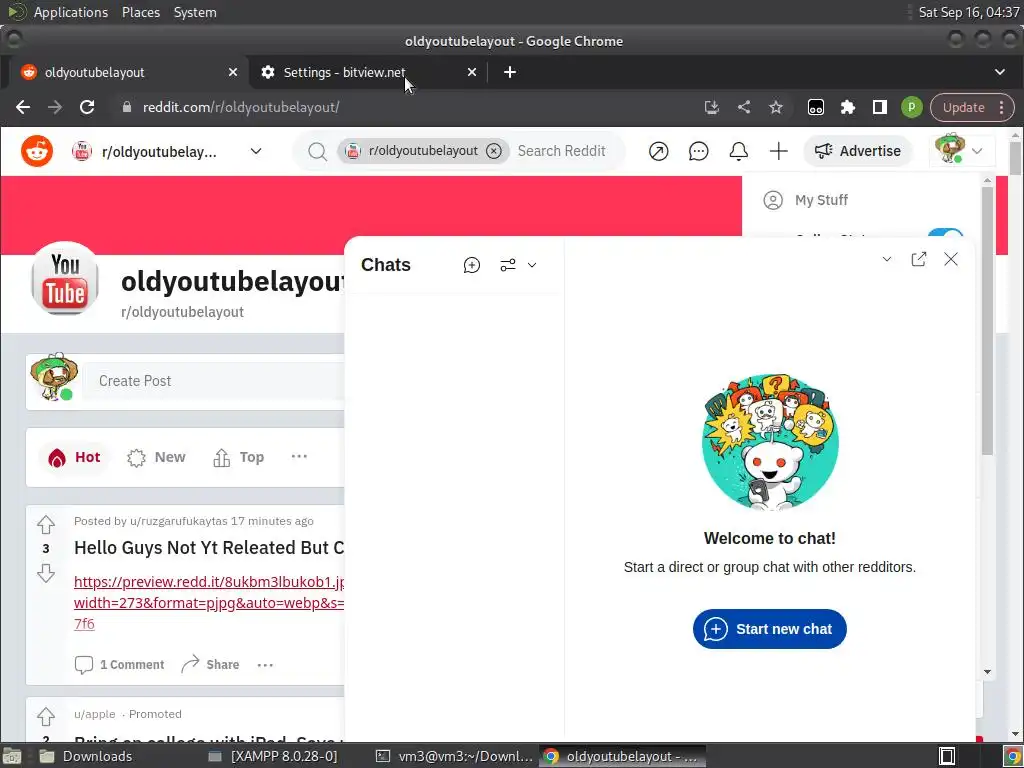The width and height of the screenshot is (1024, 768).
Task: Toggle Online Status switch
Action: [x=945, y=234]
